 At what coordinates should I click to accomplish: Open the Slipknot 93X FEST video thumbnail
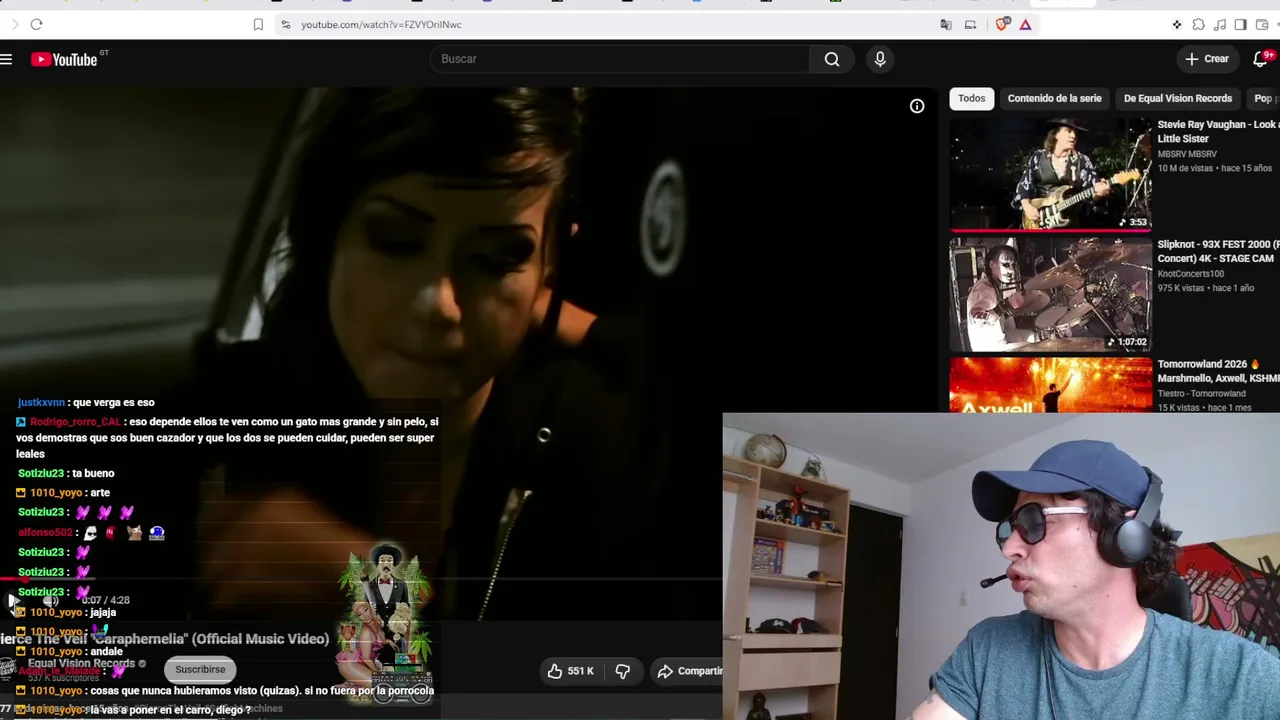tap(1050, 294)
